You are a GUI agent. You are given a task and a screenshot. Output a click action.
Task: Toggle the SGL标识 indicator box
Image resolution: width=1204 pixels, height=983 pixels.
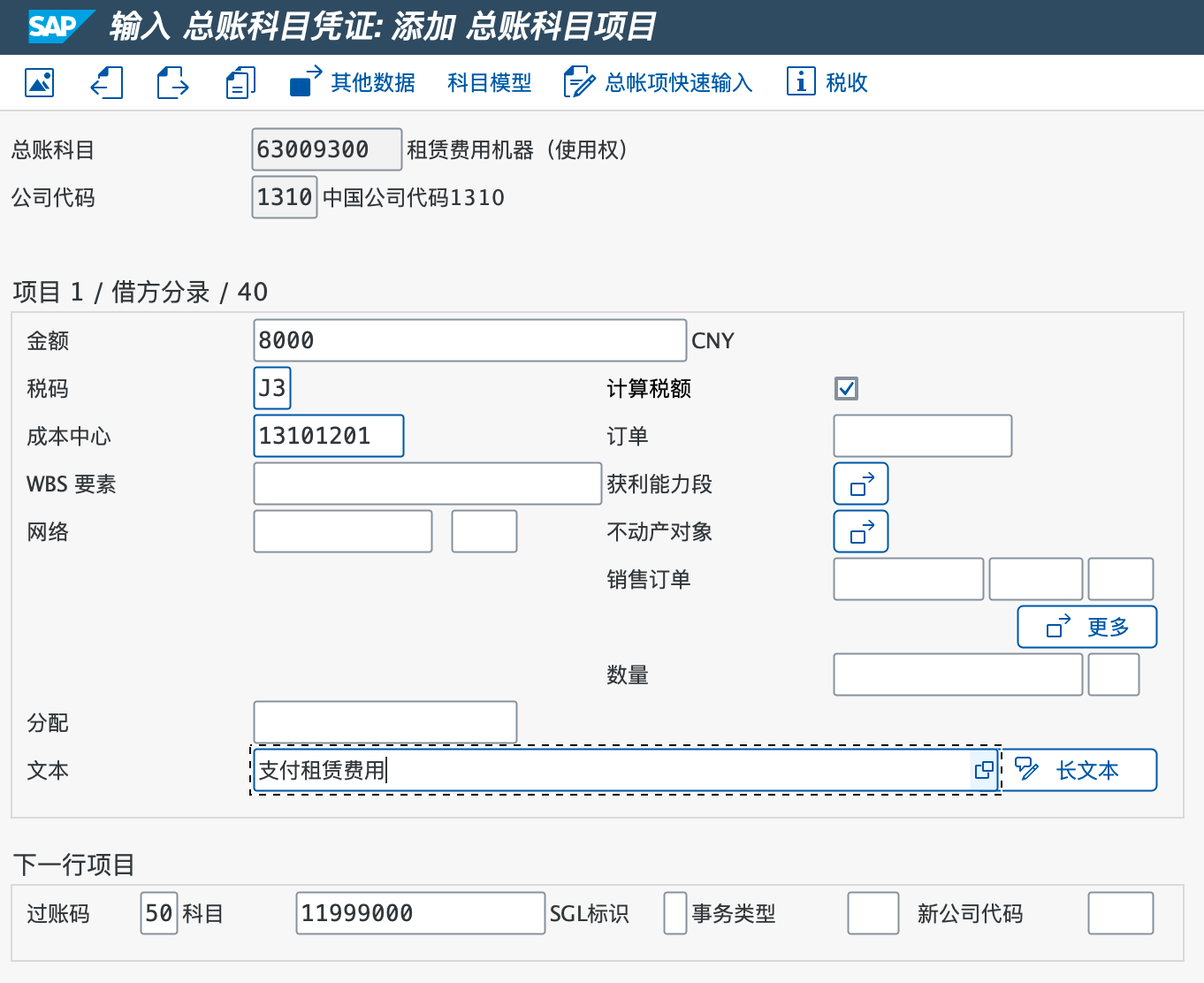click(x=674, y=913)
